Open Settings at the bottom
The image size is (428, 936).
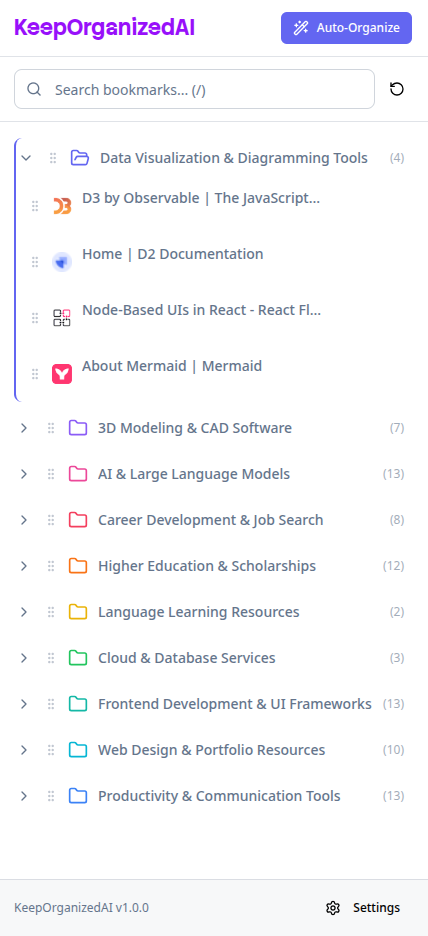coord(363,908)
